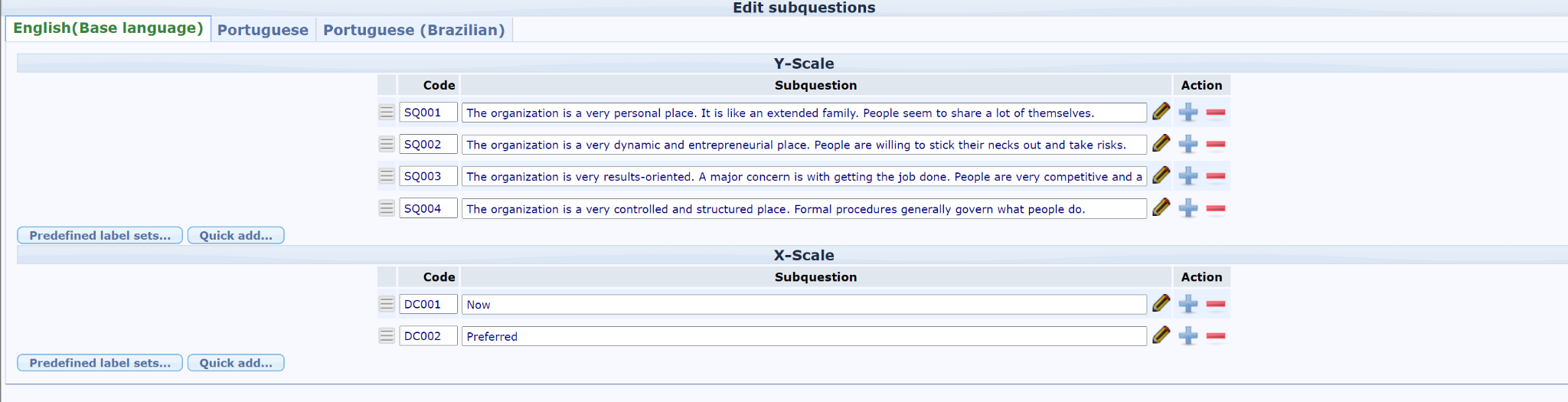Image resolution: width=1568 pixels, height=402 pixels.
Task: Delete the DC002 'Preferred' subquestion row
Action: pyautogui.click(x=1216, y=335)
